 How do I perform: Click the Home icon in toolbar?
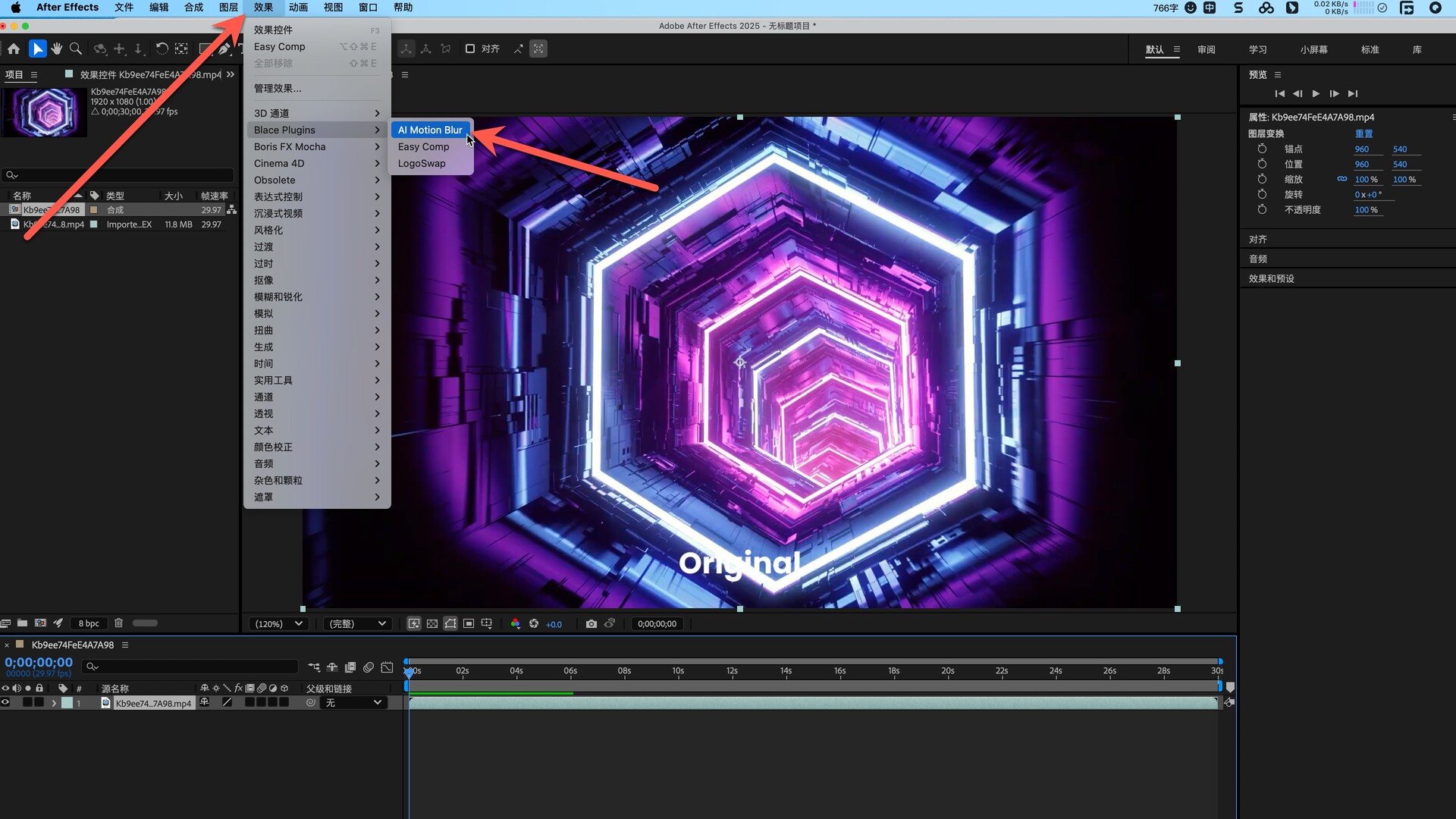[x=14, y=49]
